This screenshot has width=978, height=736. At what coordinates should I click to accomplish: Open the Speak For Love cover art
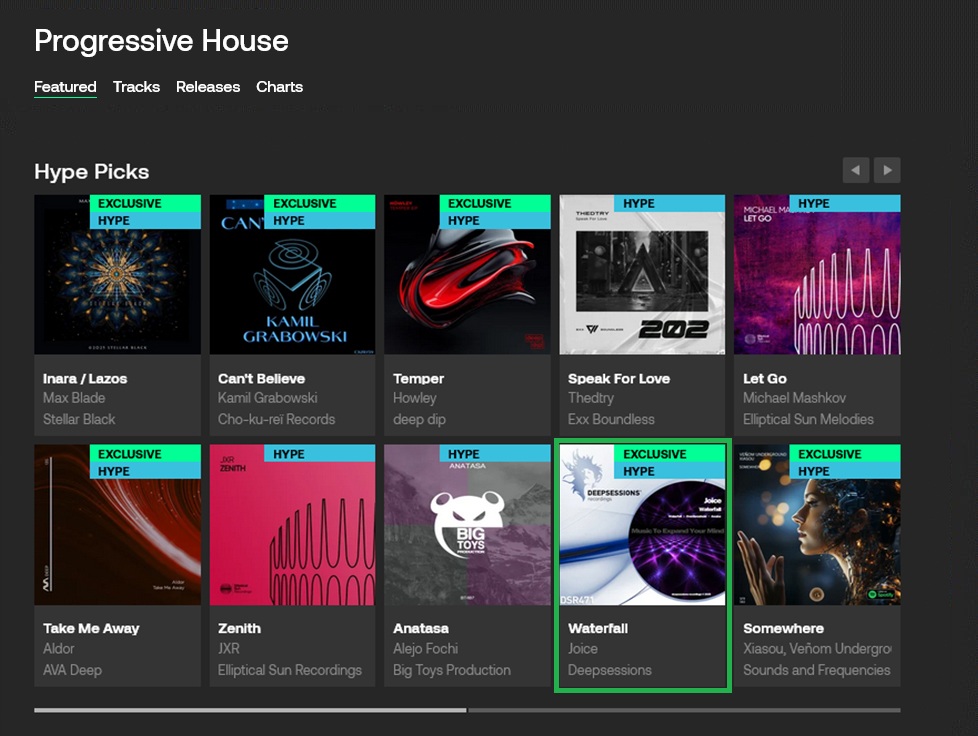click(642, 274)
